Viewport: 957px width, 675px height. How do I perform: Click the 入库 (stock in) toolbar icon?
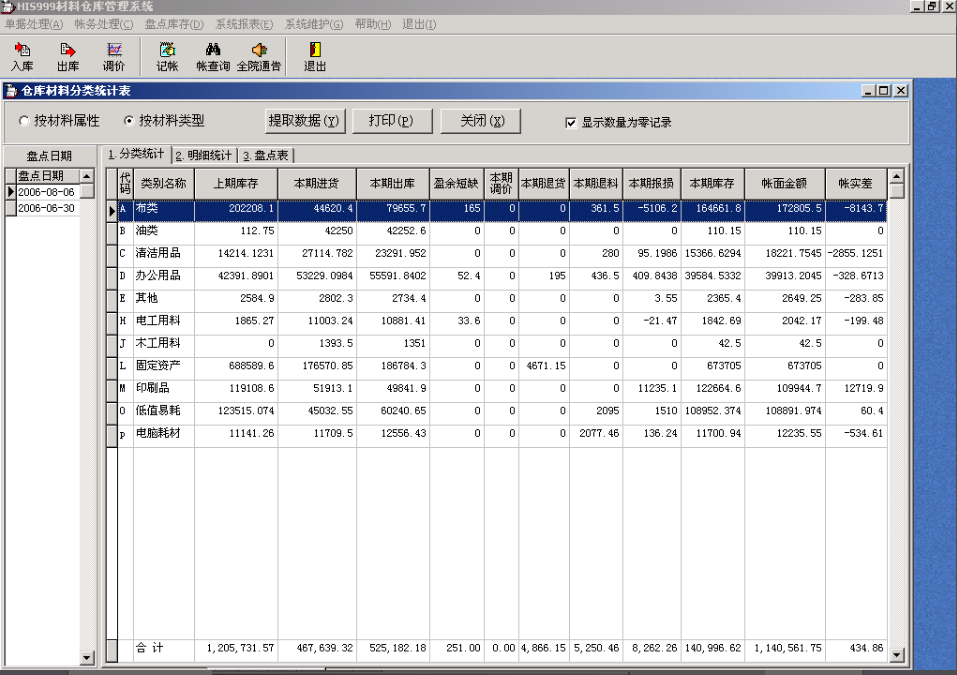coord(22,57)
